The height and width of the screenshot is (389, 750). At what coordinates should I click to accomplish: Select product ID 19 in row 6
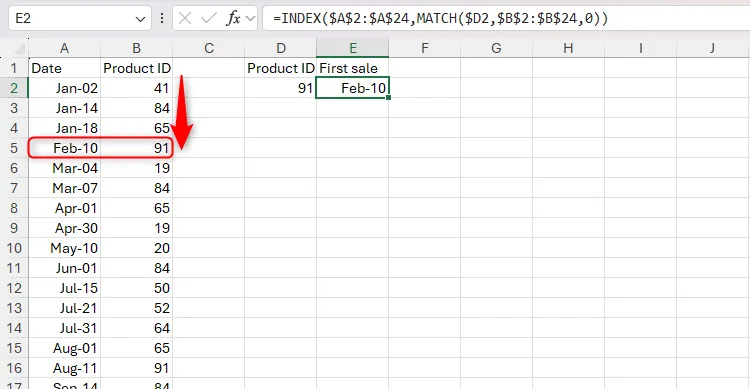tap(137, 168)
